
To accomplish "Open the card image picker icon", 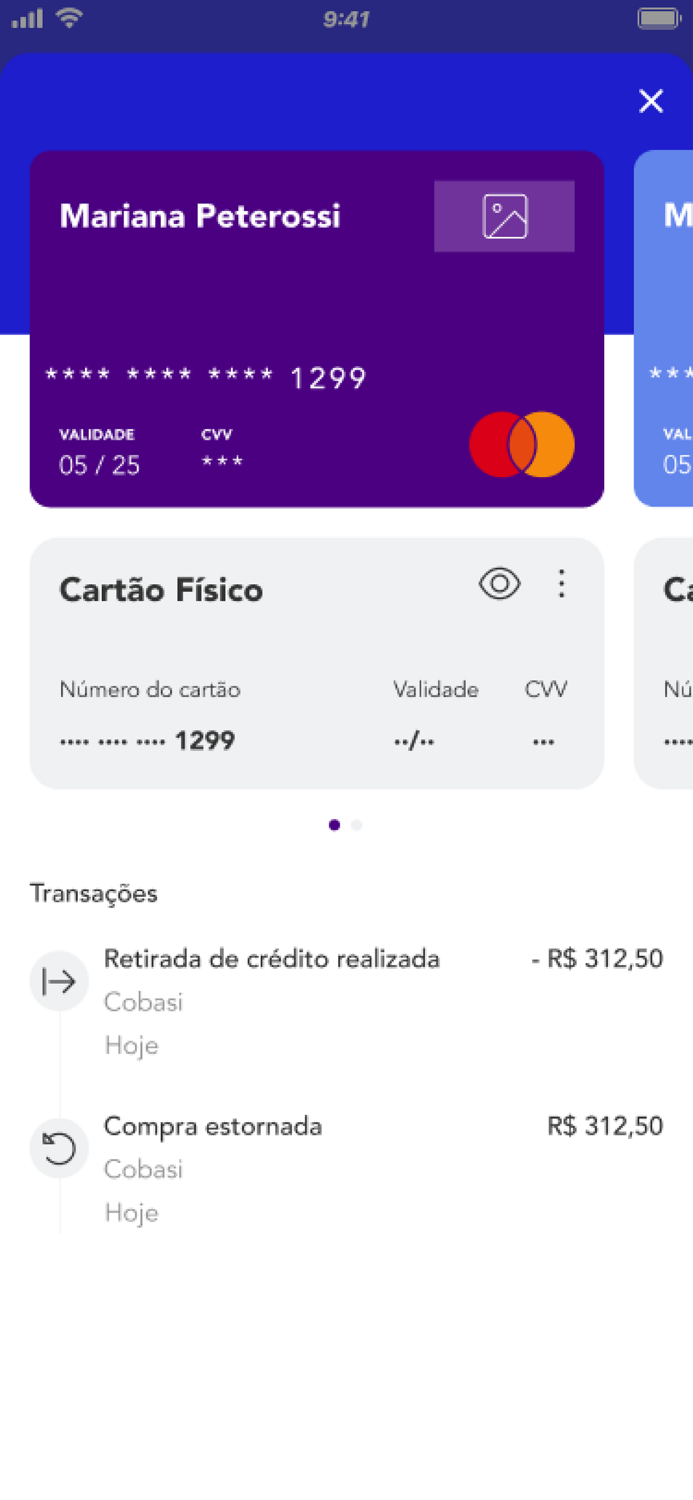I will click(x=504, y=215).
